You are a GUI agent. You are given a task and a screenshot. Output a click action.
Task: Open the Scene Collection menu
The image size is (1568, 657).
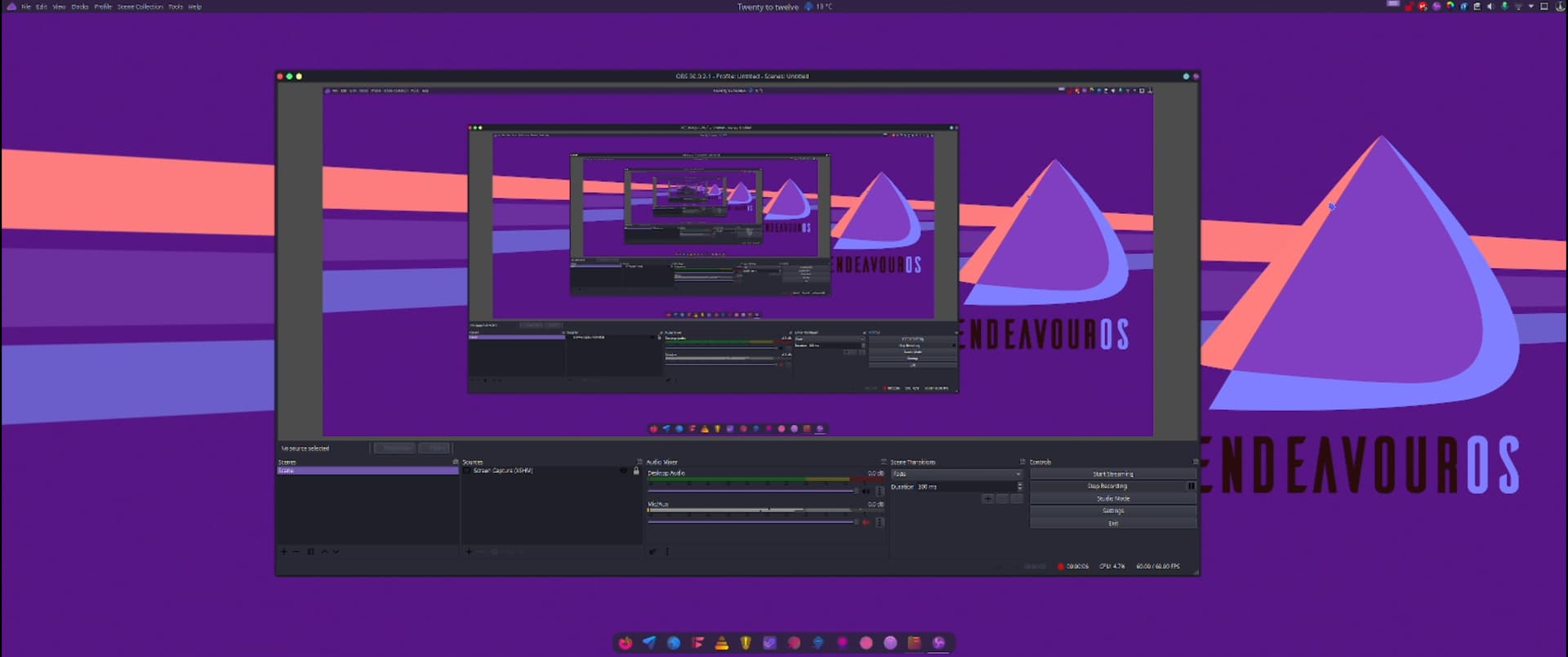pyautogui.click(x=140, y=7)
